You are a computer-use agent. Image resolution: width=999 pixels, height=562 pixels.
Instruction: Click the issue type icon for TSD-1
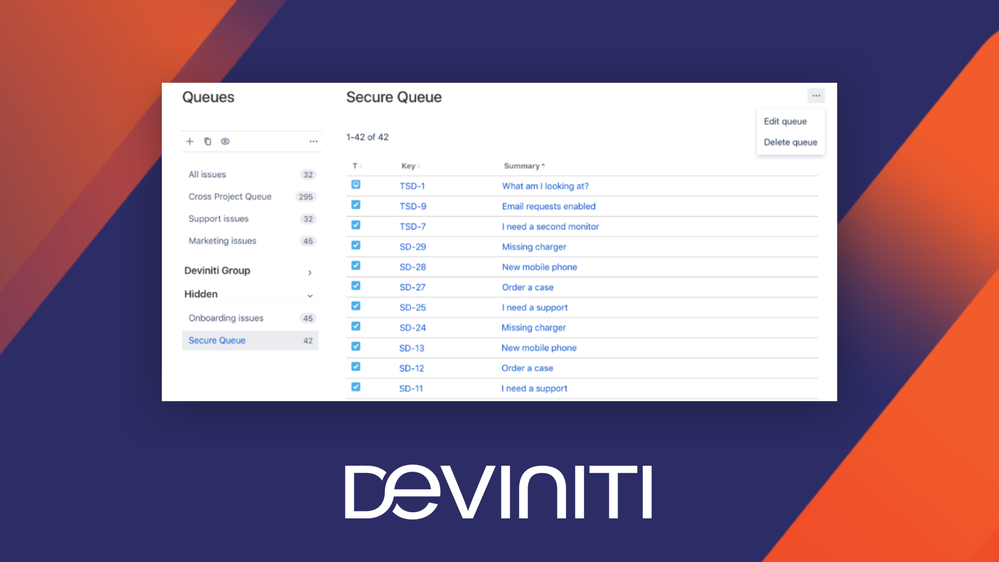pos(356,185)
